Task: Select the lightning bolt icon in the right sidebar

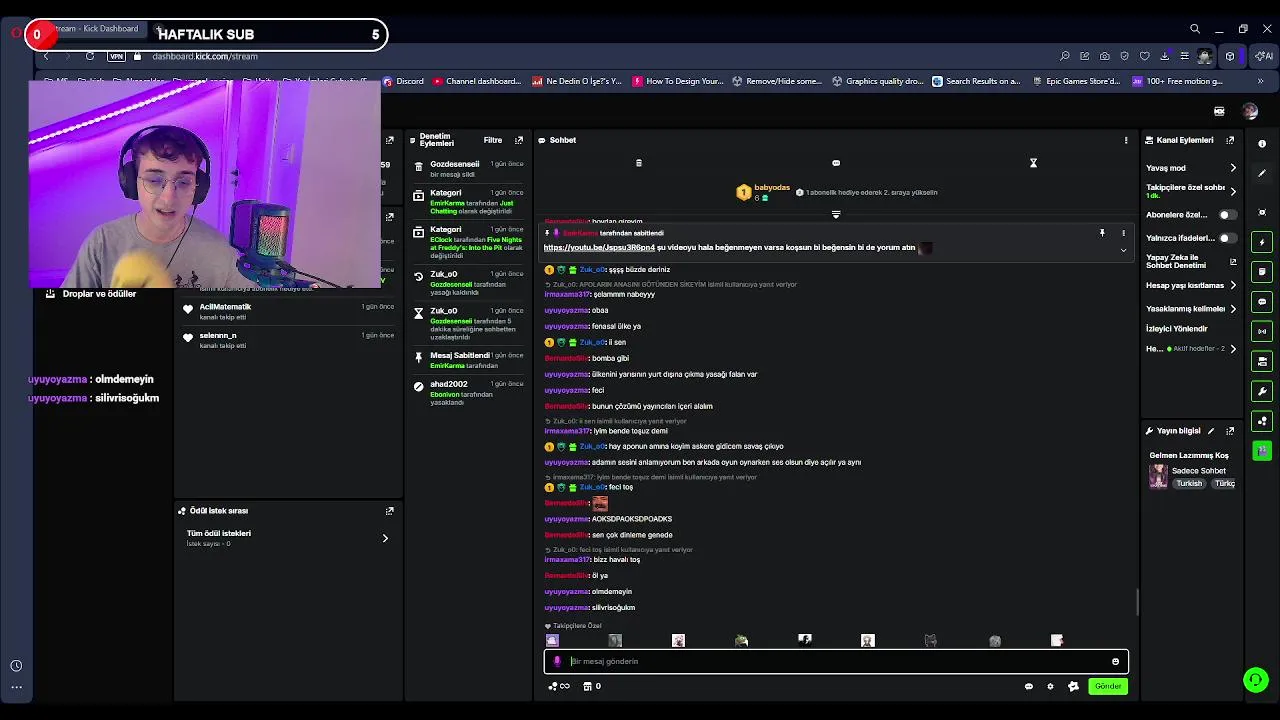Action: [1262, 242]
